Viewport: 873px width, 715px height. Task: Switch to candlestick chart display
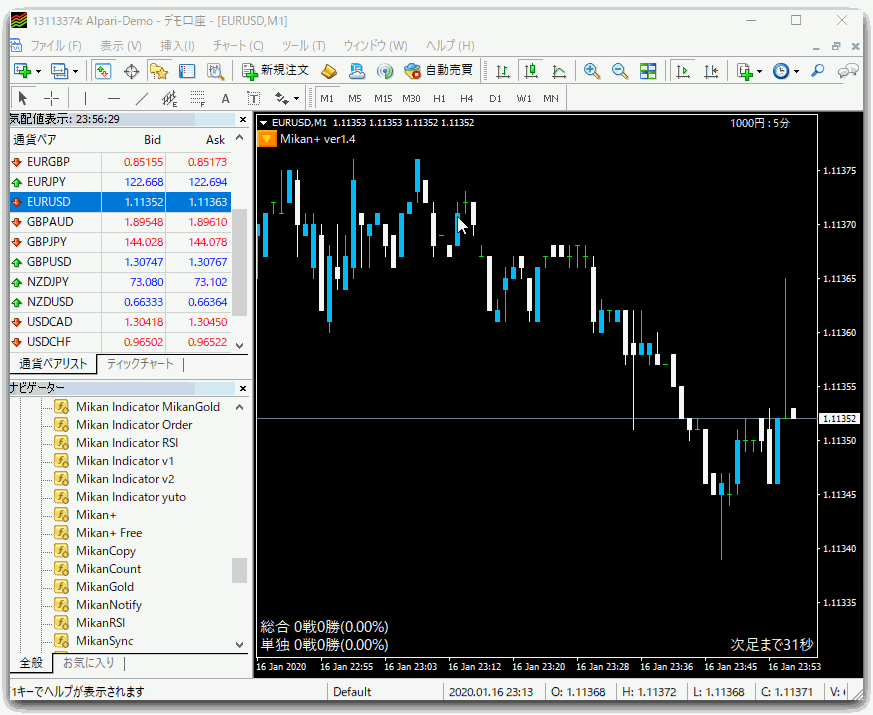(x=531, y=71)
